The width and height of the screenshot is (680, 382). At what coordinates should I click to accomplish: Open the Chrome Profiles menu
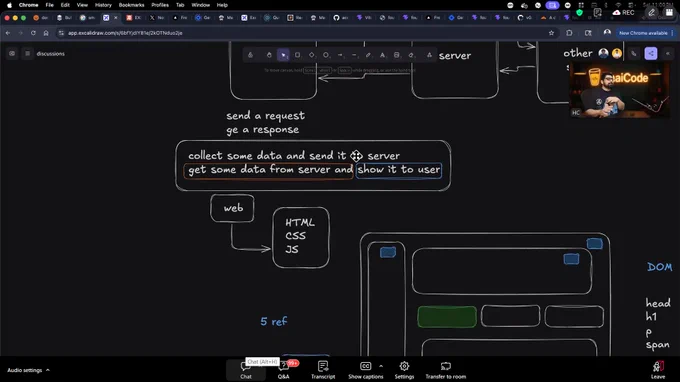[x=160, y=5]
